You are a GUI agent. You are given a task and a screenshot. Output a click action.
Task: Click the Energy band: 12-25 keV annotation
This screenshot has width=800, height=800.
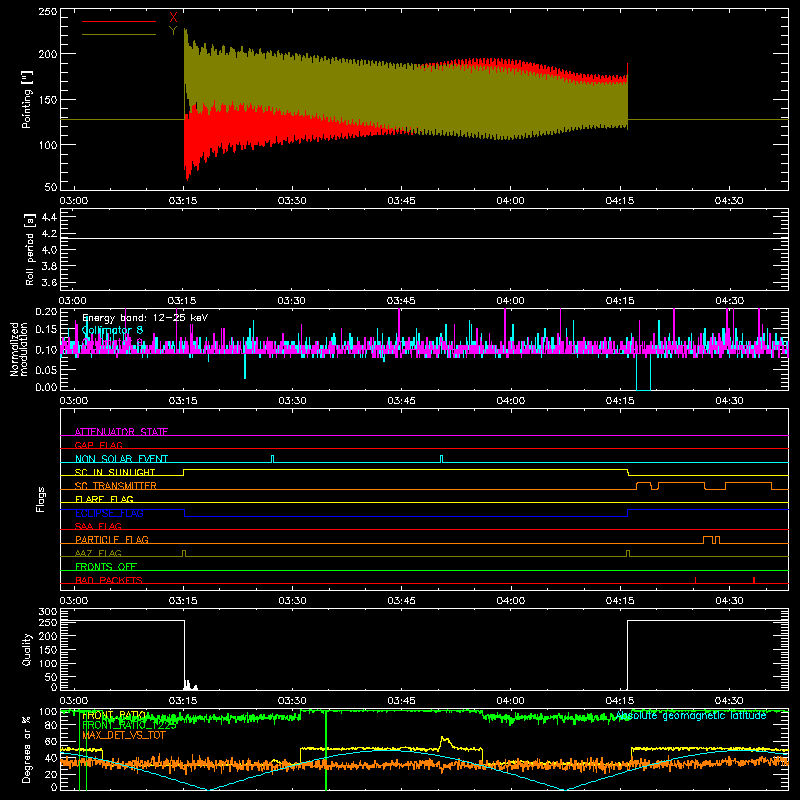[x=145, y=318]
